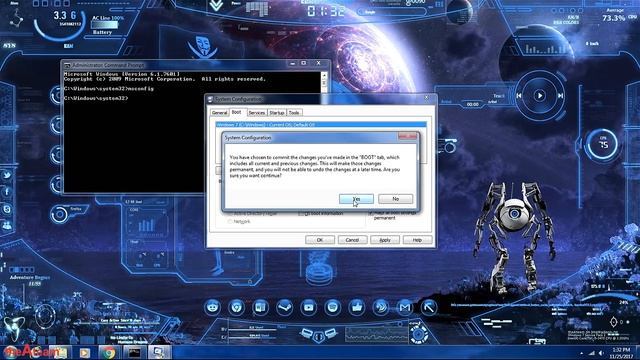Select the Windows 7 boot entry row
The height and width of the screenshot is (360, 640).
pyautogui.click(x=321, y=124)
